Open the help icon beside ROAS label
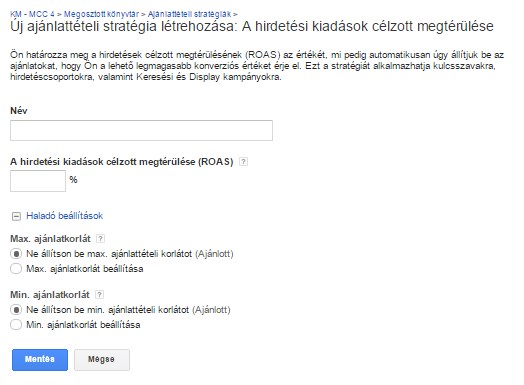 [x=244, y=162]
